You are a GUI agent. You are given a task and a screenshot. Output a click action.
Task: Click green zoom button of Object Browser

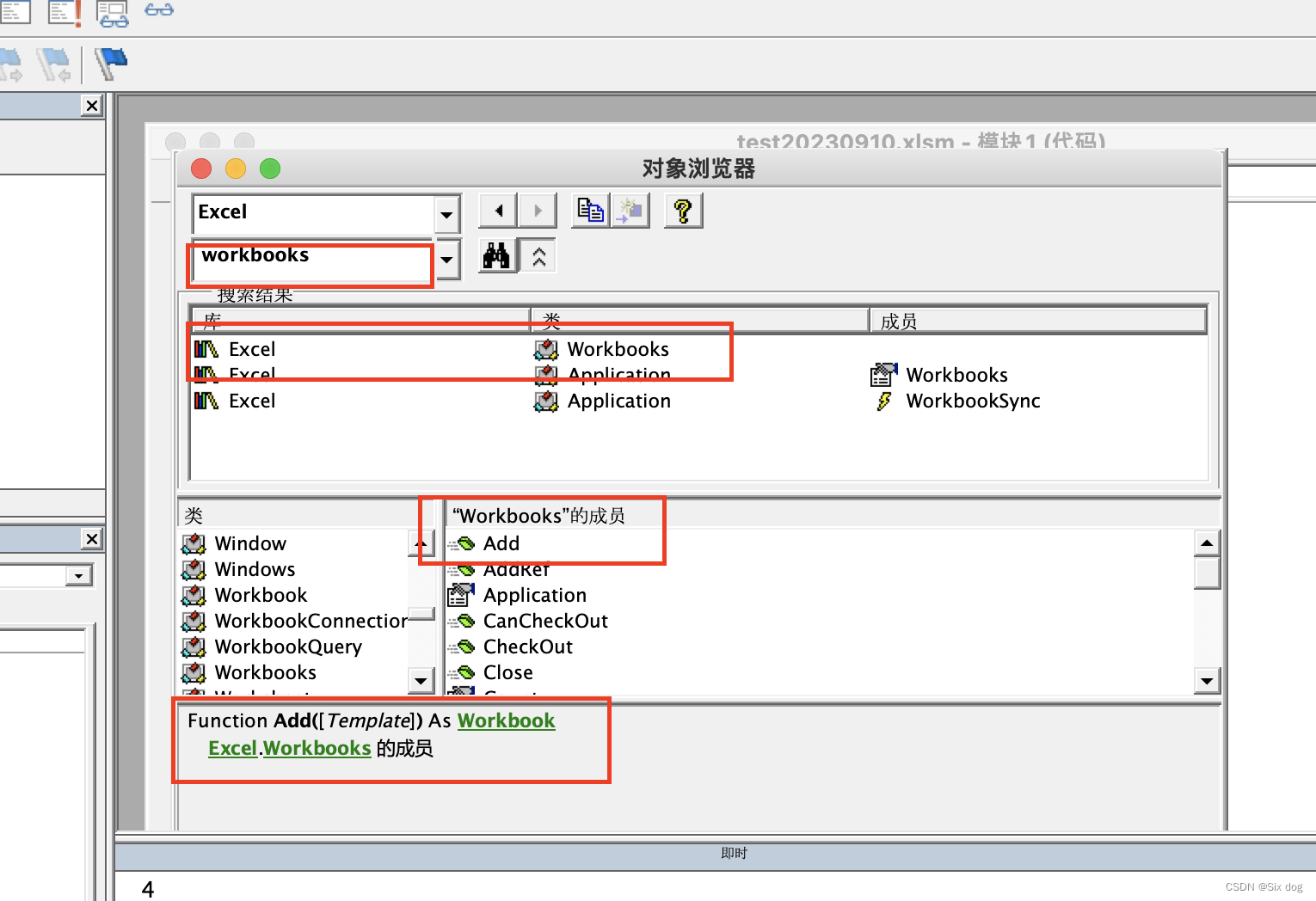[x=270, y=169]
